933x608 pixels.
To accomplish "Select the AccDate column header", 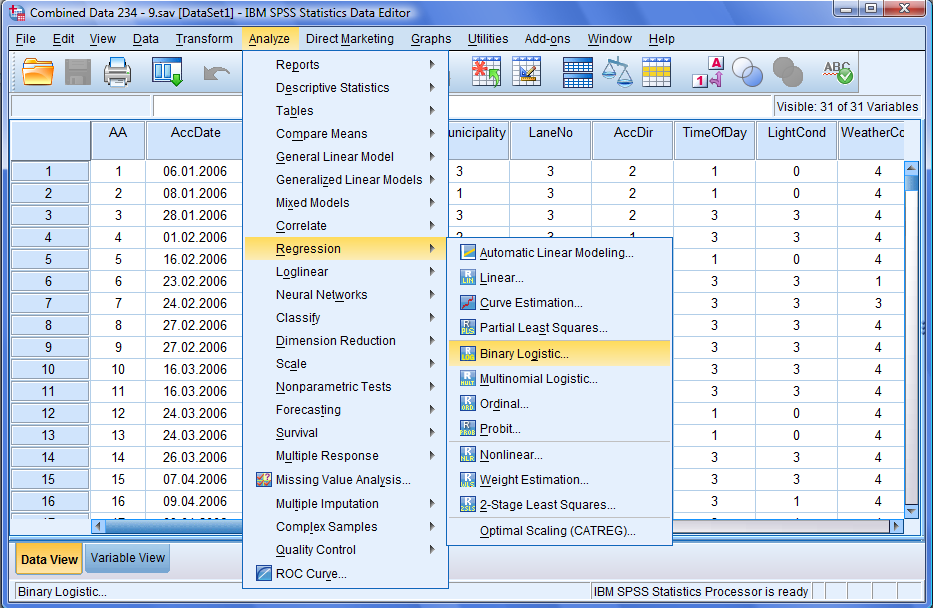I will point(195,140).
